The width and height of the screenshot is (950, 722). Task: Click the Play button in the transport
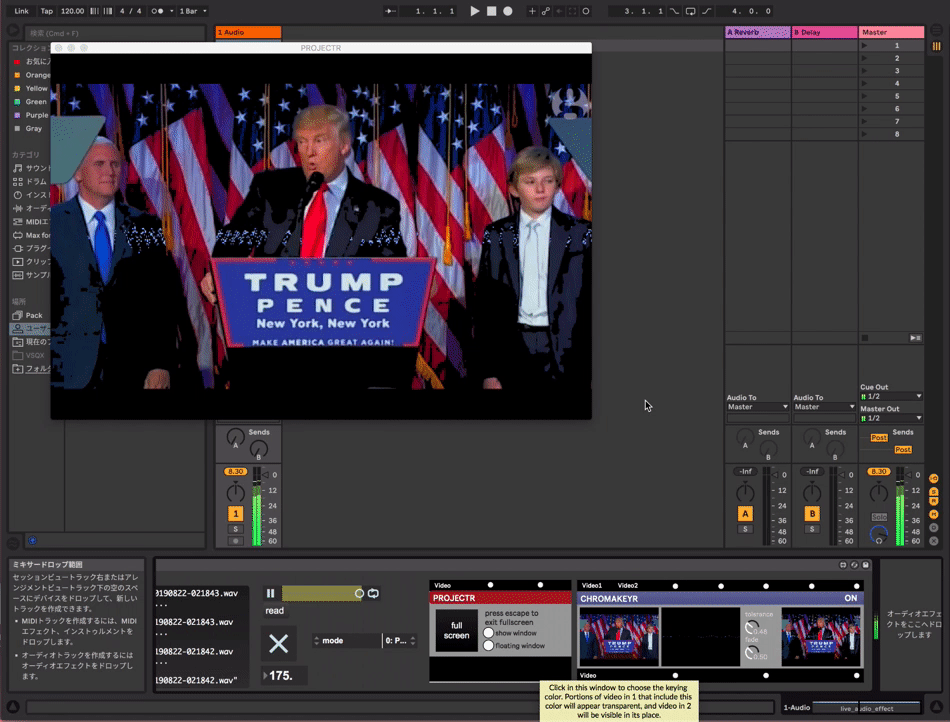pos(475,10)
